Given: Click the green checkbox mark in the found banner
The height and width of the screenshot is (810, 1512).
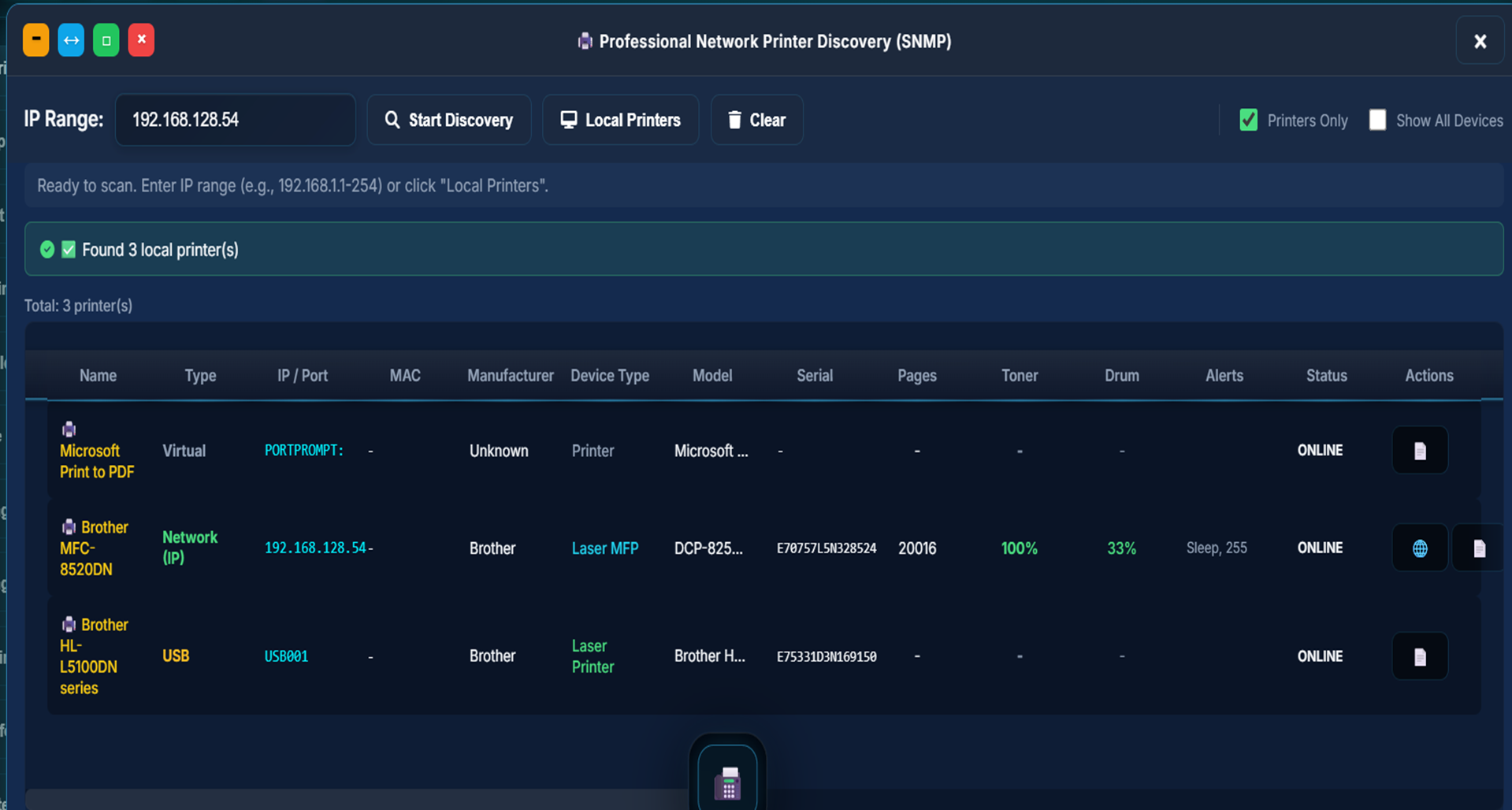Looking at the screenshot, I should click(x=69, y=250).
